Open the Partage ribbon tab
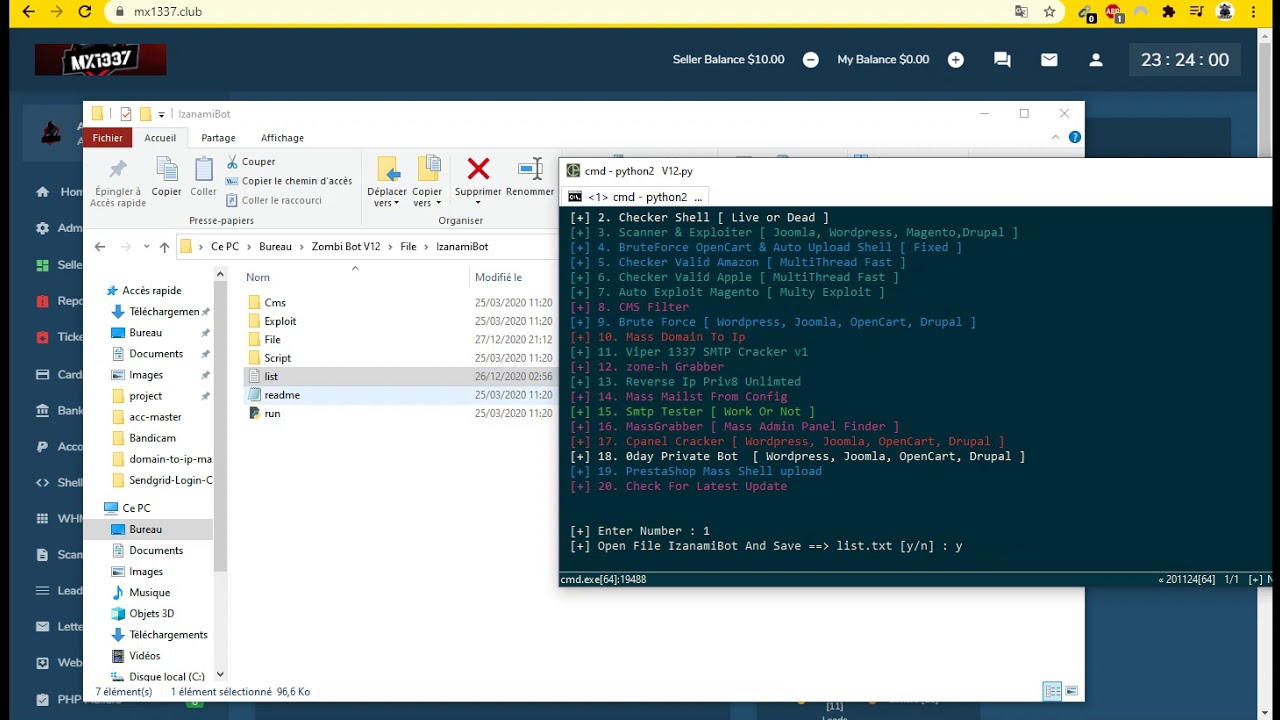This screenshot has height=720, width=1280. (218, 138)
